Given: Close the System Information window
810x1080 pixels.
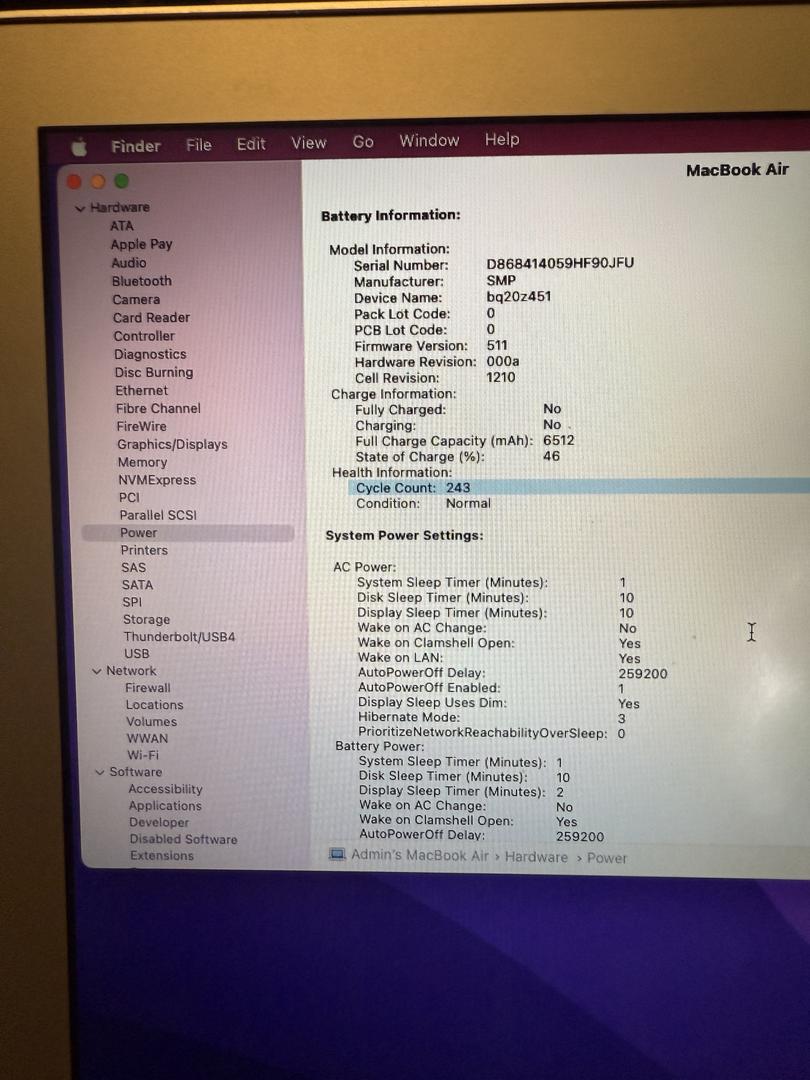Looking at the screenshot, I should tap(74, 182).
